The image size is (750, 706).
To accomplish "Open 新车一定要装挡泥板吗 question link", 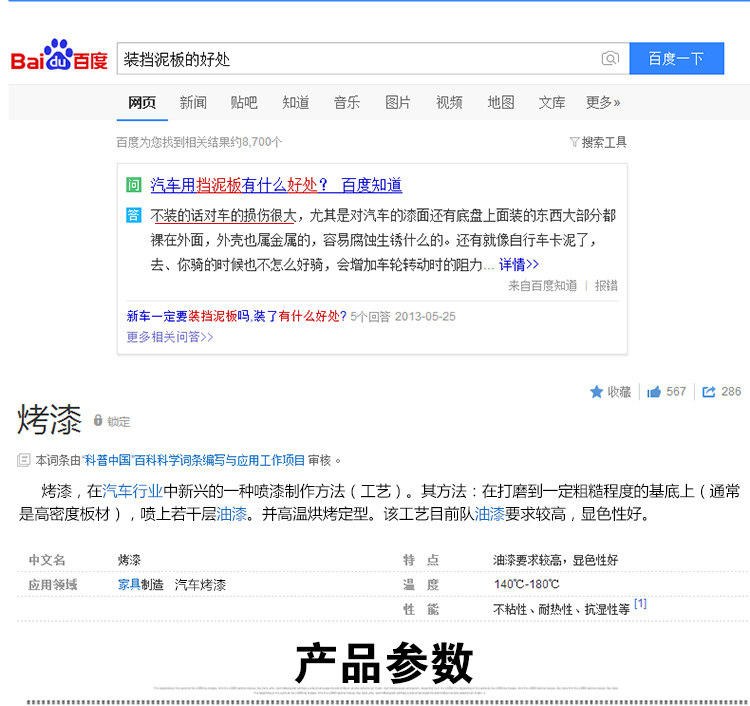I will coord(236,316).
